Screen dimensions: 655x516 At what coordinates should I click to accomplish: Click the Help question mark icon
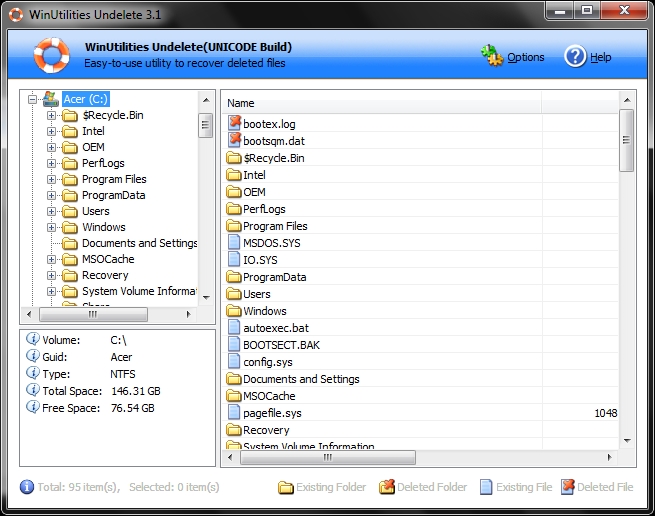(575, 56)
